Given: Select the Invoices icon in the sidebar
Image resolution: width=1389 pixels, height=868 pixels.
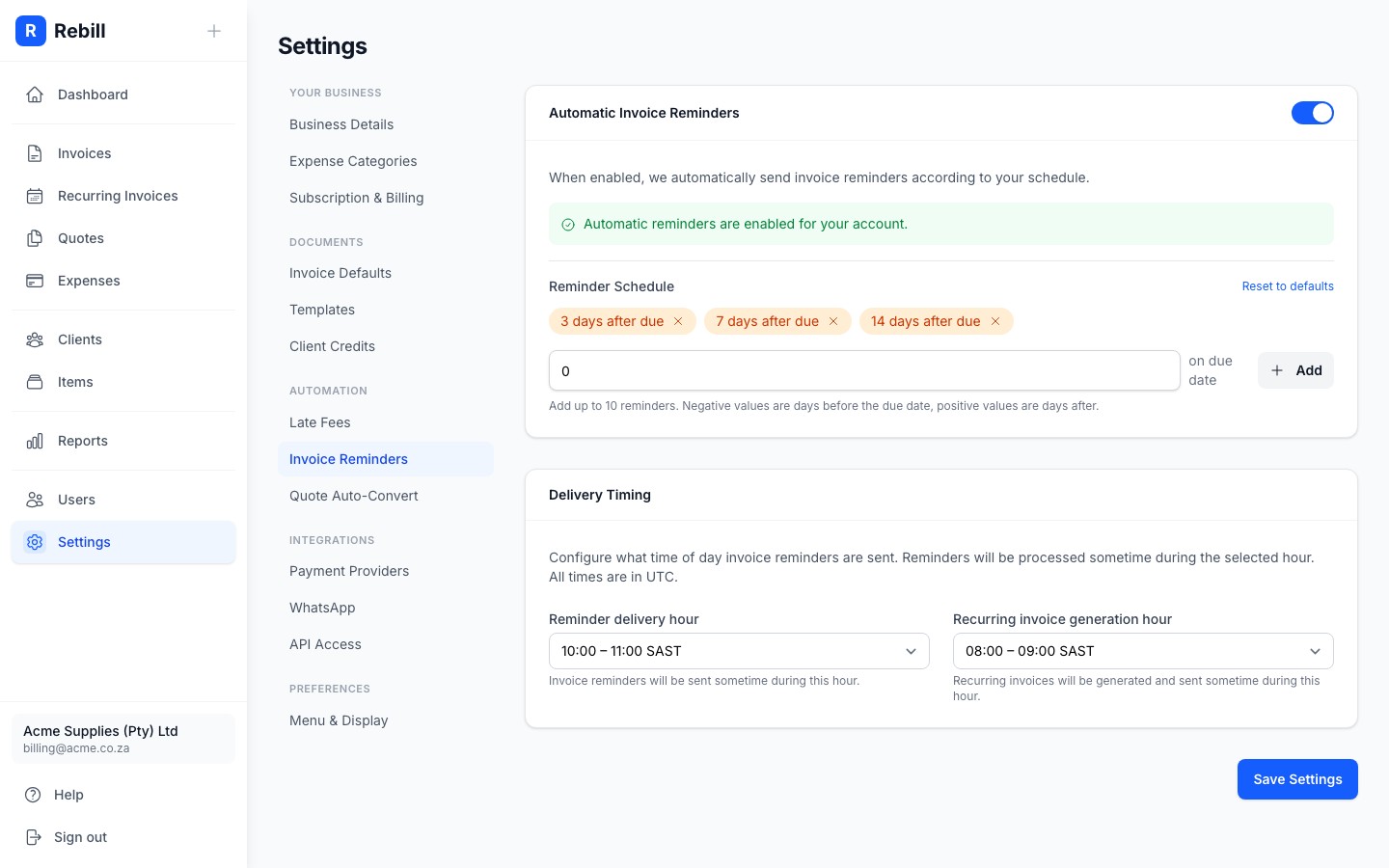Looking at the screenshot, I should [36, 153].
